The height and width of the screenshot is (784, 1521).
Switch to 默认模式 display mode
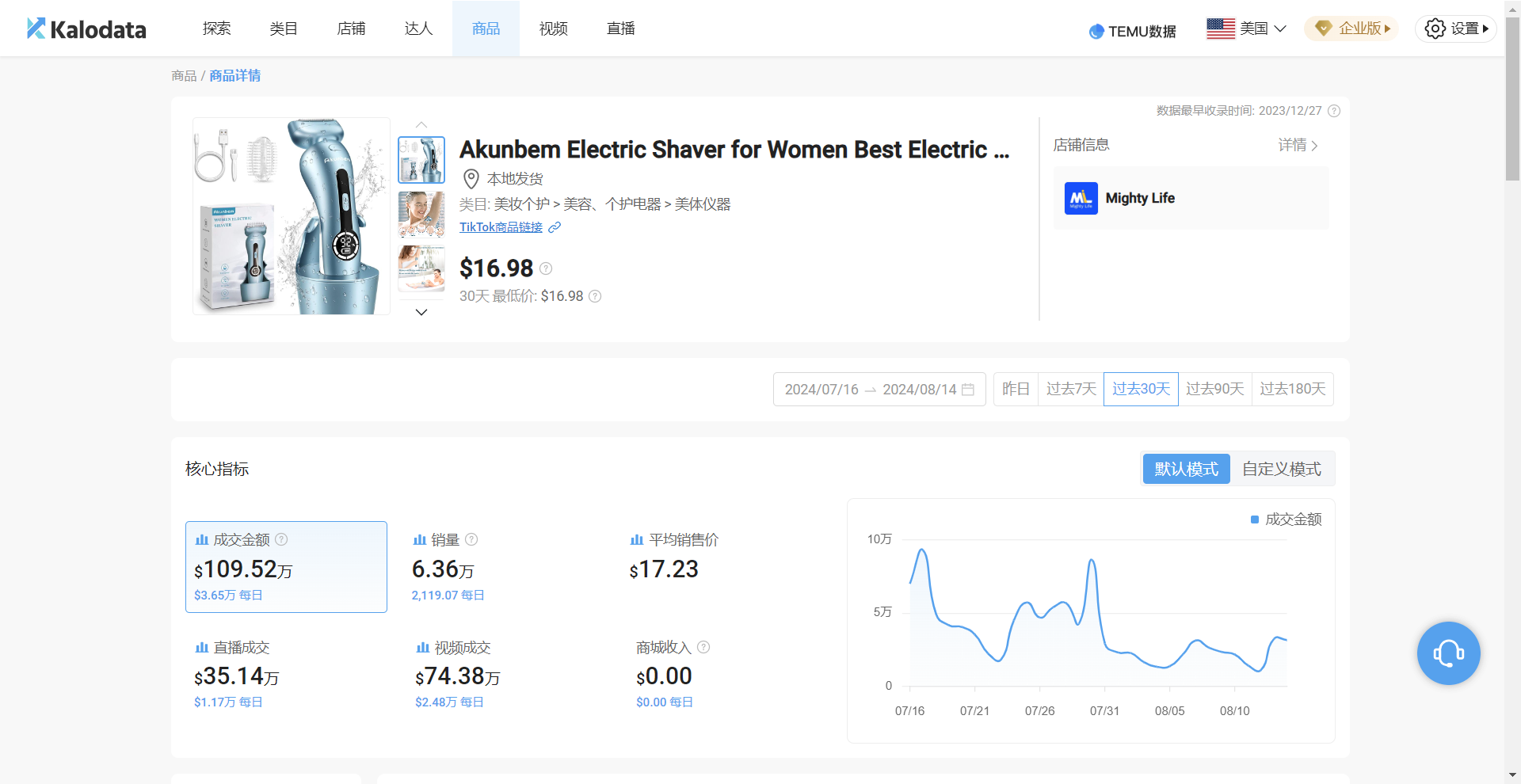tap(1186, 469)
